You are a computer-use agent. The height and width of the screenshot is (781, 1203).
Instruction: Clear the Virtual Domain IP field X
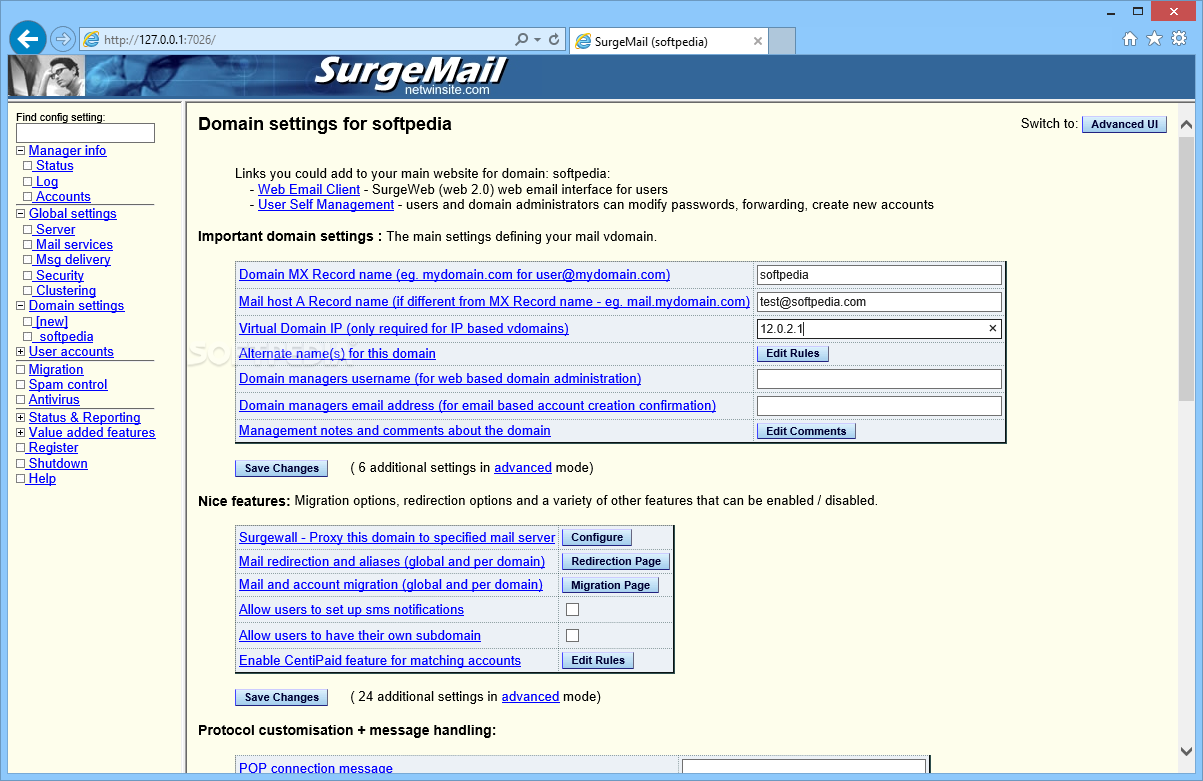pos(993,328)
